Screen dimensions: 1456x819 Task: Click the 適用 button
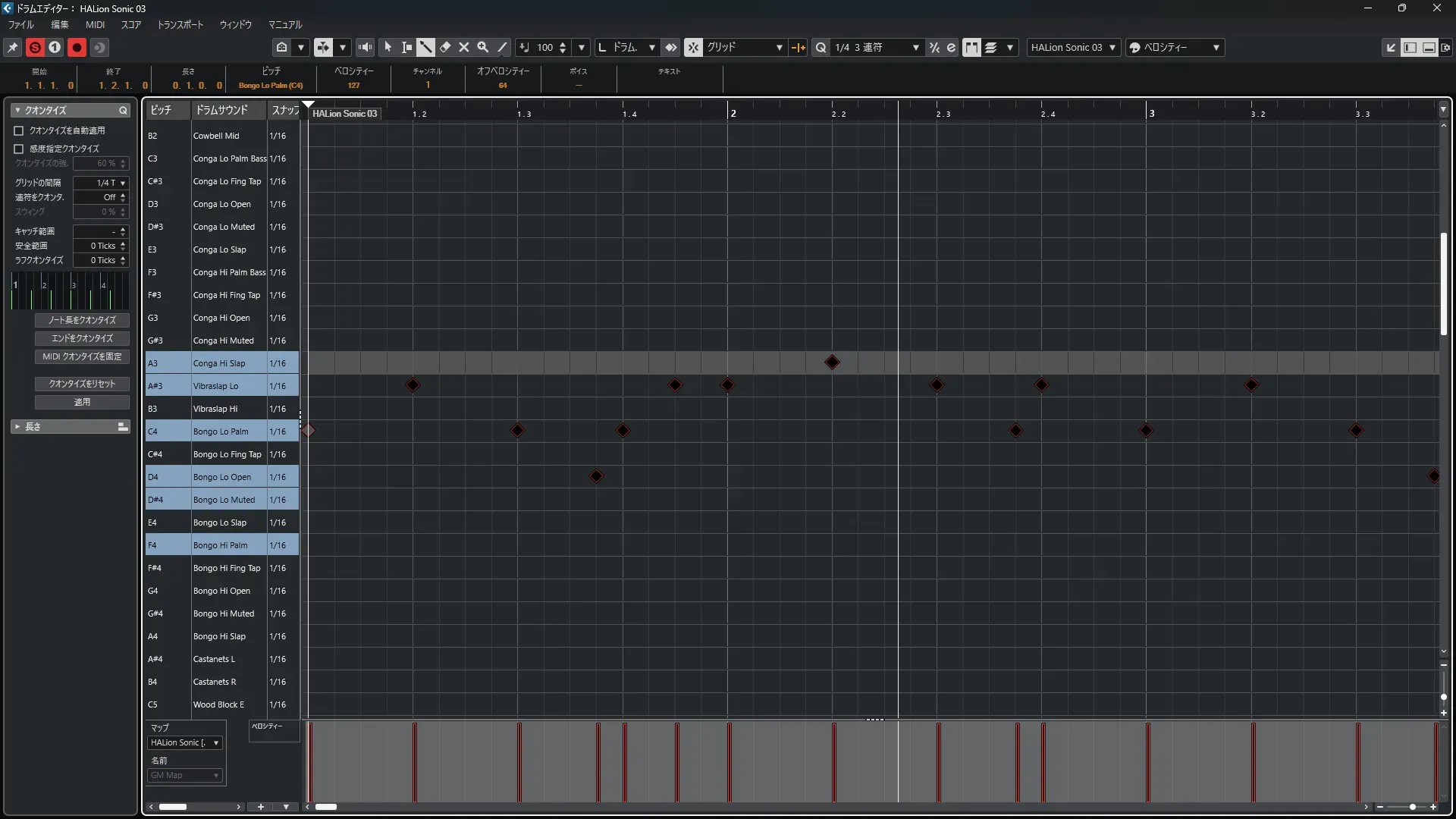[x=82, y=402]
